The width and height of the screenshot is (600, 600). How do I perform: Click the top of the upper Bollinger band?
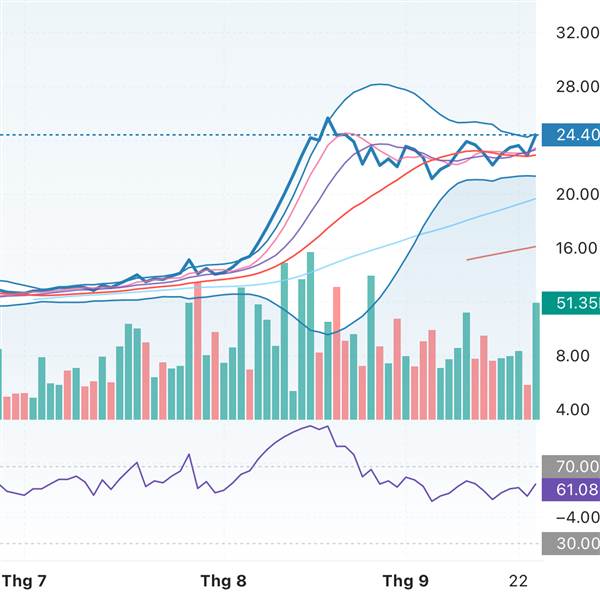[x=385, y=88]
